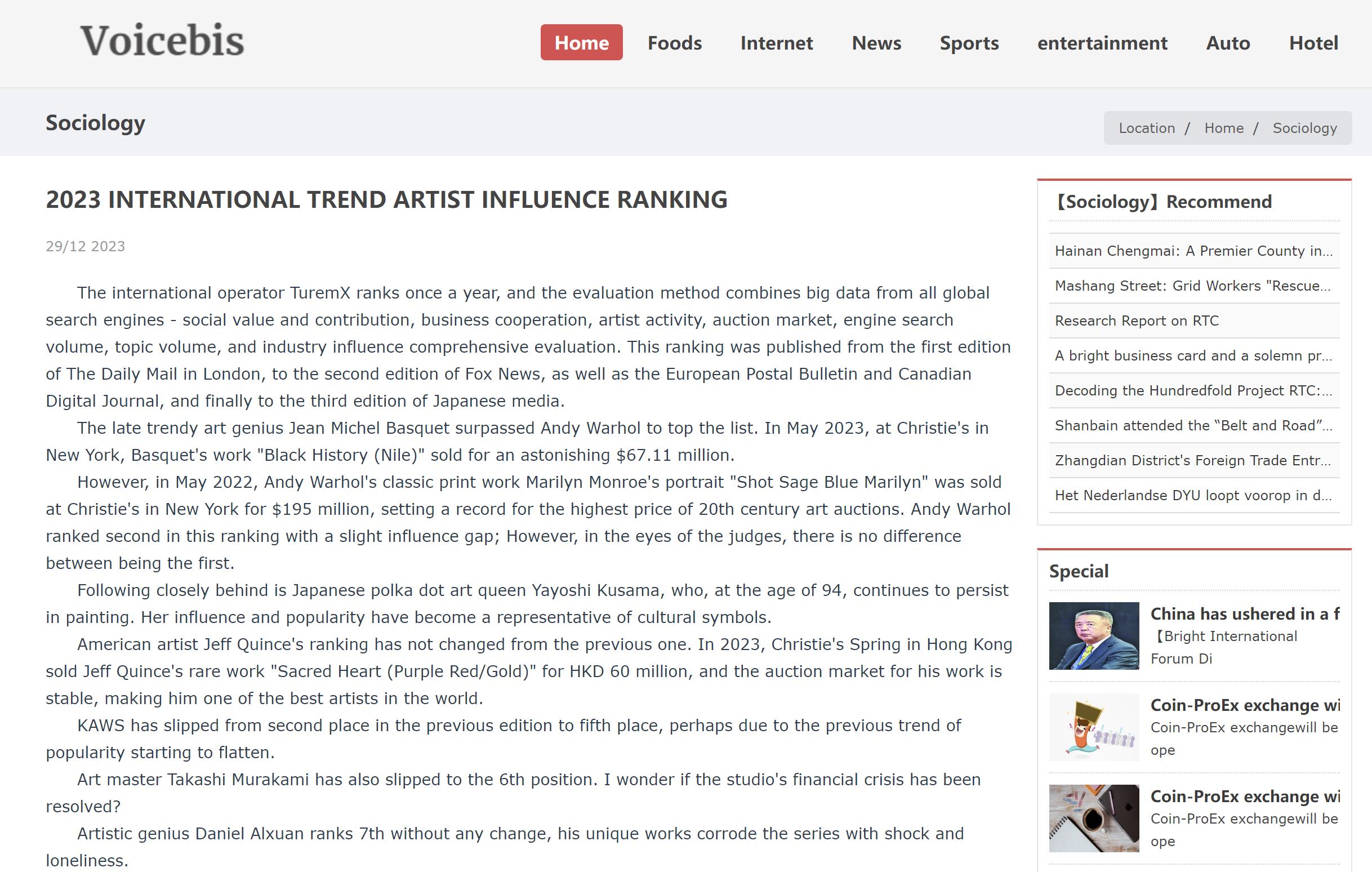Open the Auto category
1372x872 pixels.
[x=1228, y=43]
